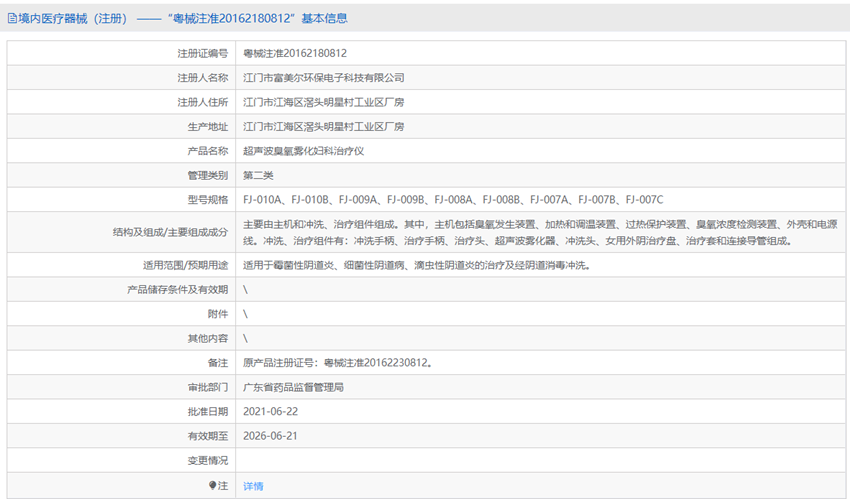Click management category value 第二类
This screenshot has height=499, width=850.
[258, 175]
